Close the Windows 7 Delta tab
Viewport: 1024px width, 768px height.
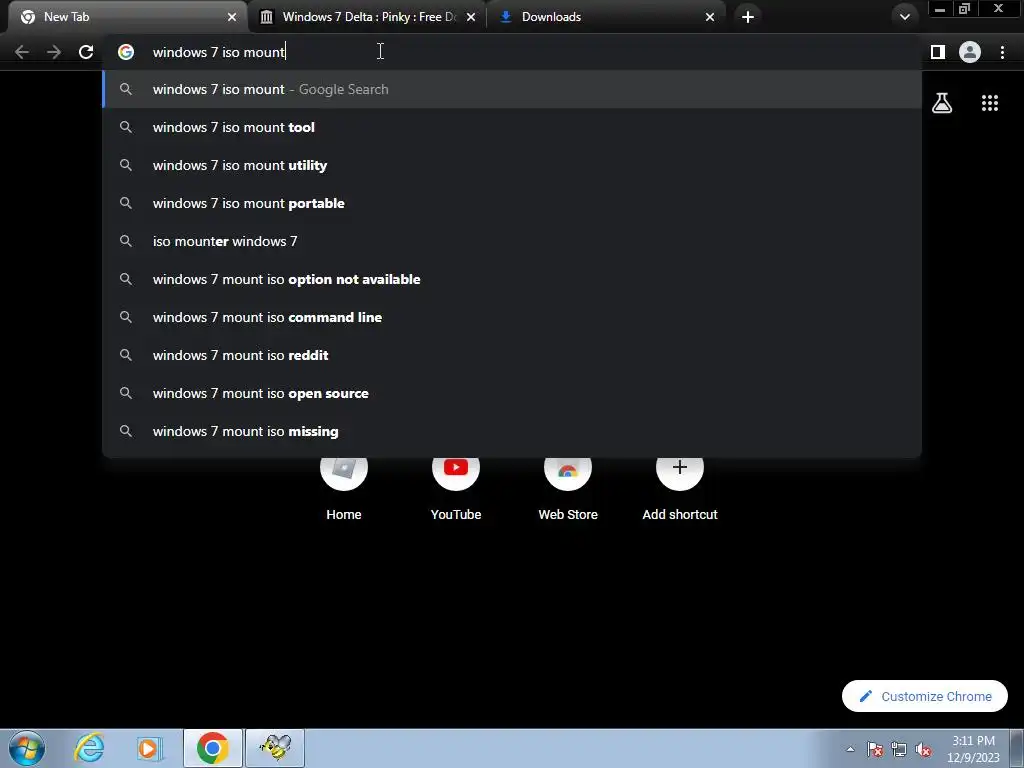point(471,17)
